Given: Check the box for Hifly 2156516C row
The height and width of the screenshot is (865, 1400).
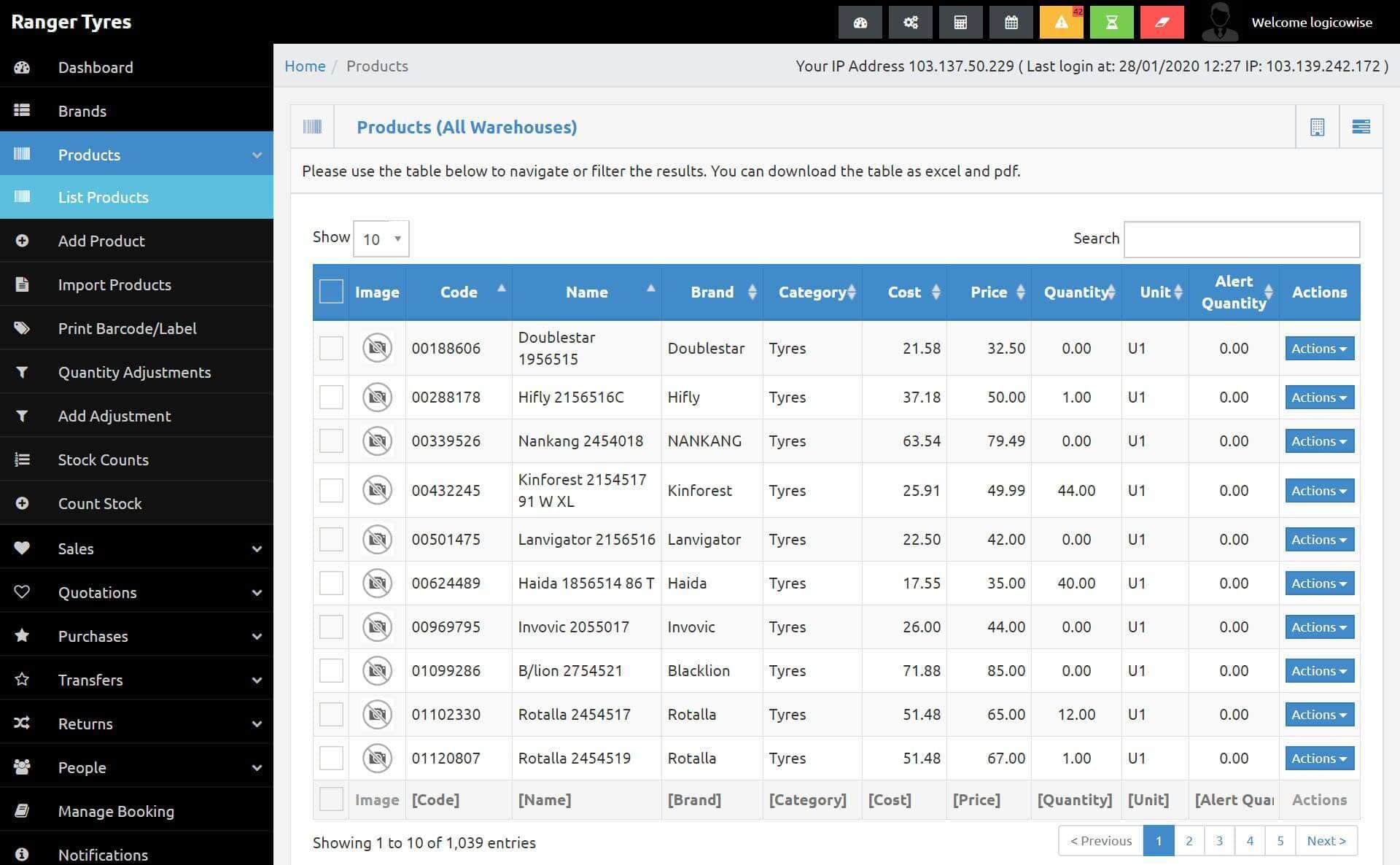Looking at the screenshot, I should click(331, 397).
